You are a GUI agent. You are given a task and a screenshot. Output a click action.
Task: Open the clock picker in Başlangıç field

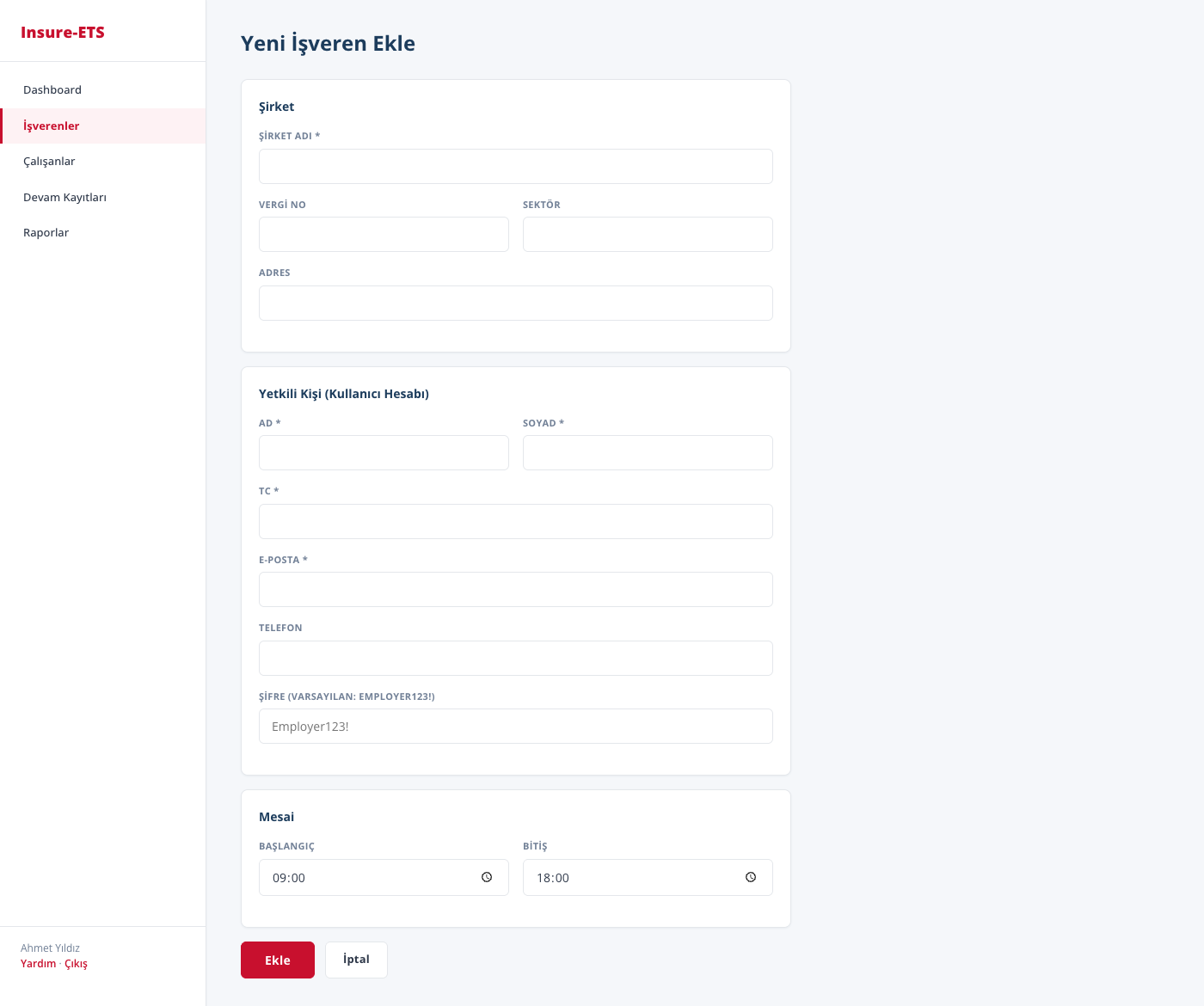pyautogui.click(x=487, y=877)
